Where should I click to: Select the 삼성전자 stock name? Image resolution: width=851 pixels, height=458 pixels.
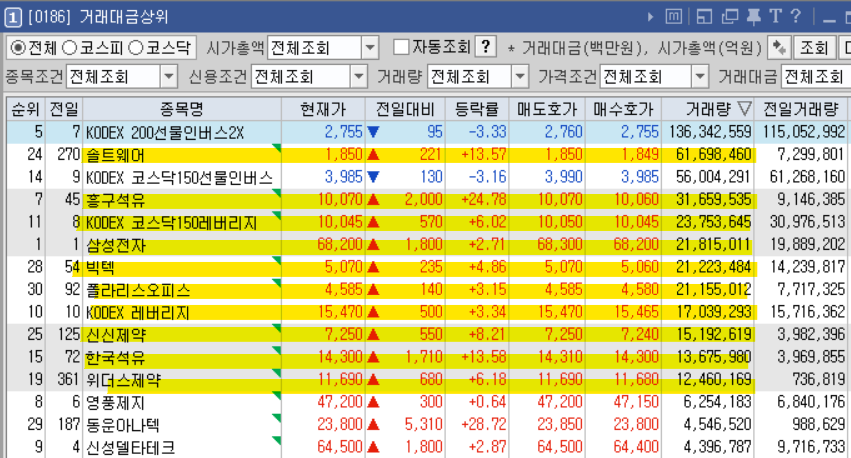click(116, 245)
